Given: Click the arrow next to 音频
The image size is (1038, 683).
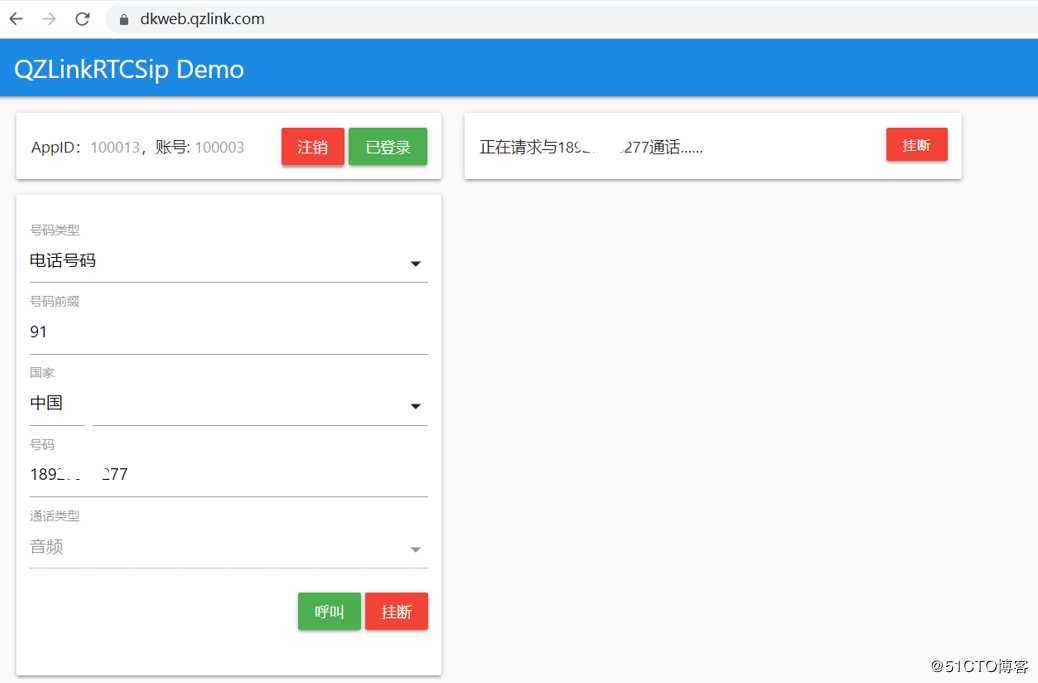Looking at the screenshot, I should click(x=415, y=549).
